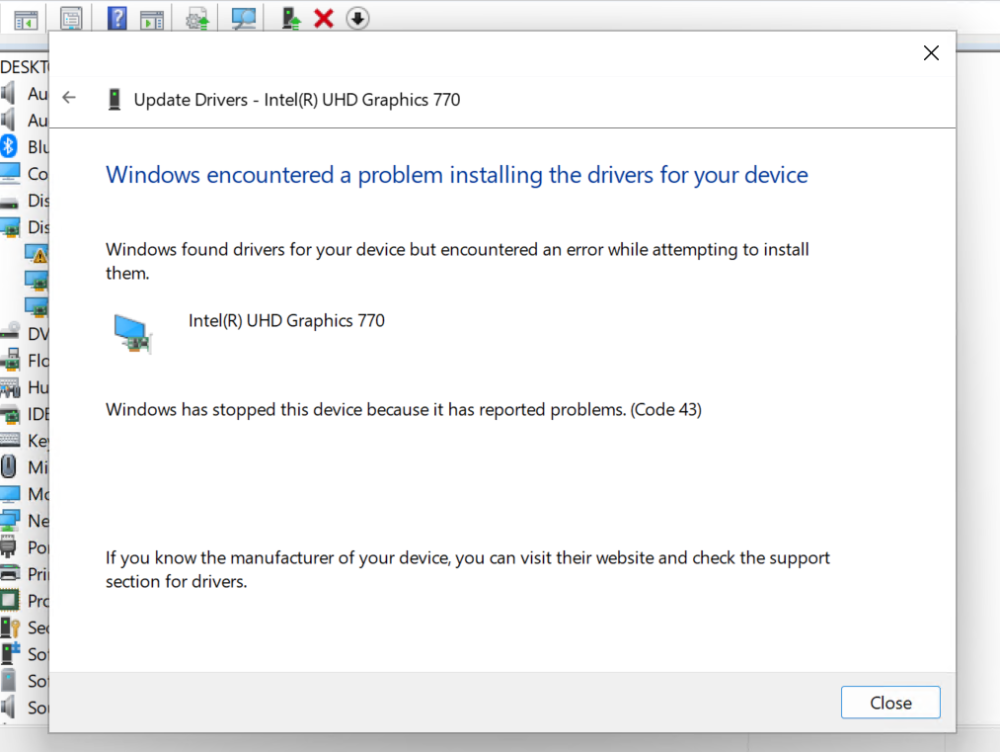Click the dialog title's device icon
The height and width of the screenshot is (752, 1000).
click(114, 100)
